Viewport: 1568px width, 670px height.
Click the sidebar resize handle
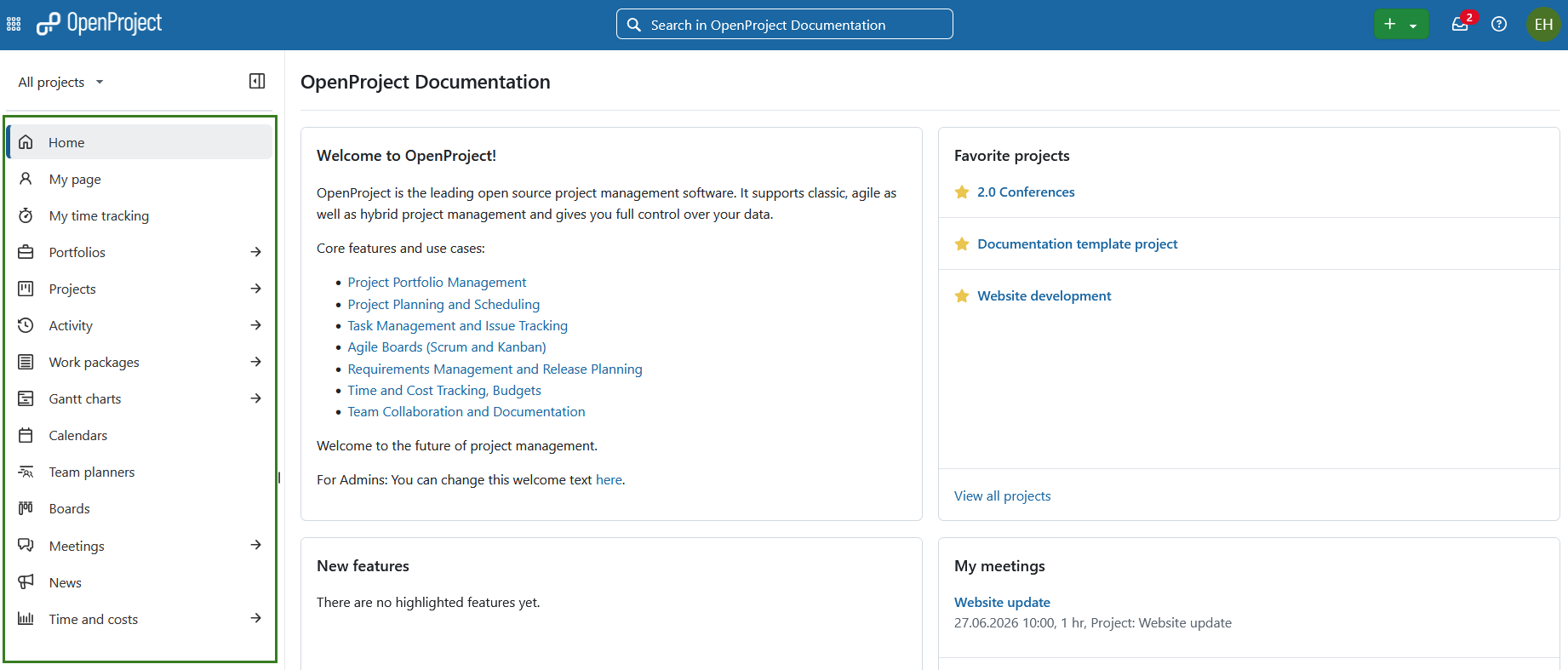[279, 478]
